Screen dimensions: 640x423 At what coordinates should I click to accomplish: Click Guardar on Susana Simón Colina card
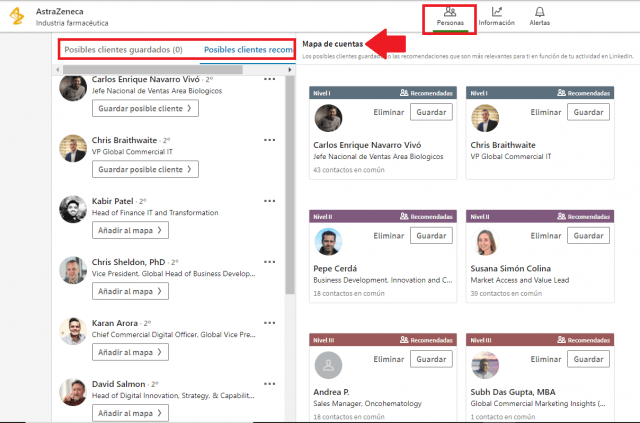[x=588, y=236]
